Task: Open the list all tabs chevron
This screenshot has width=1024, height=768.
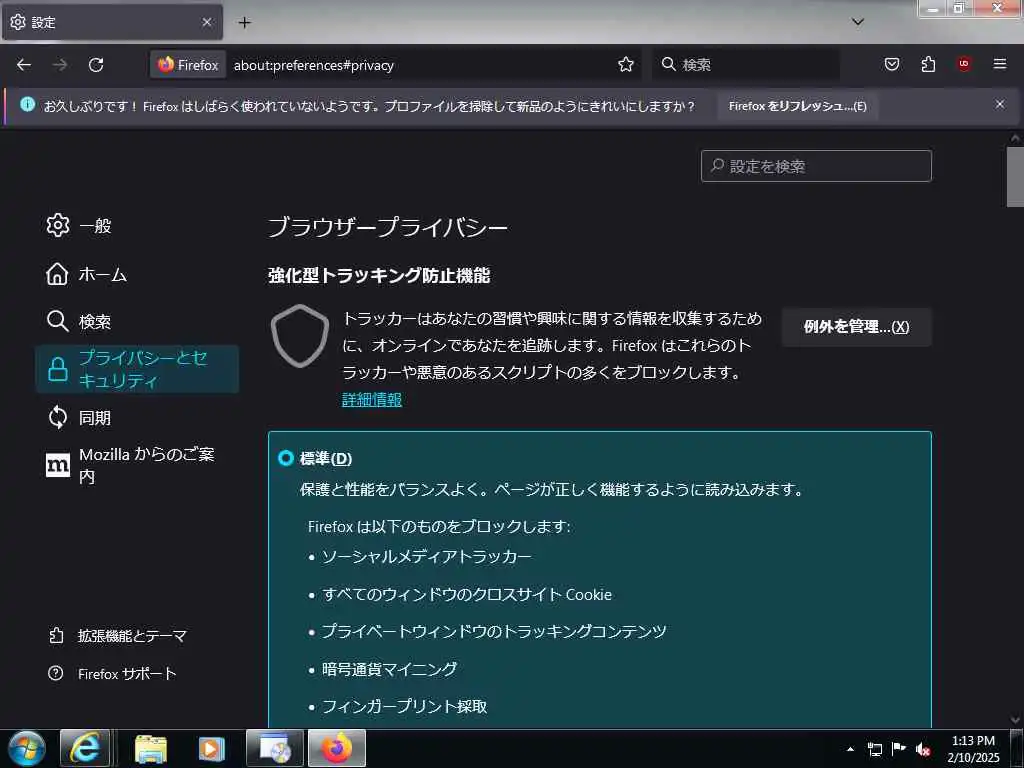Action: (858, 22)
